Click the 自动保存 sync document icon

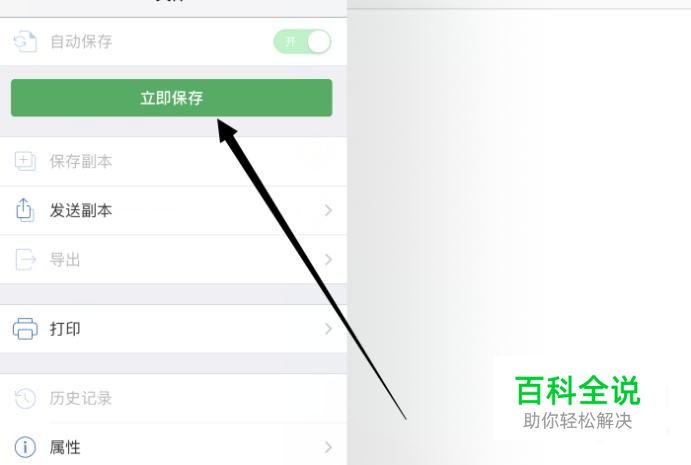25,42
